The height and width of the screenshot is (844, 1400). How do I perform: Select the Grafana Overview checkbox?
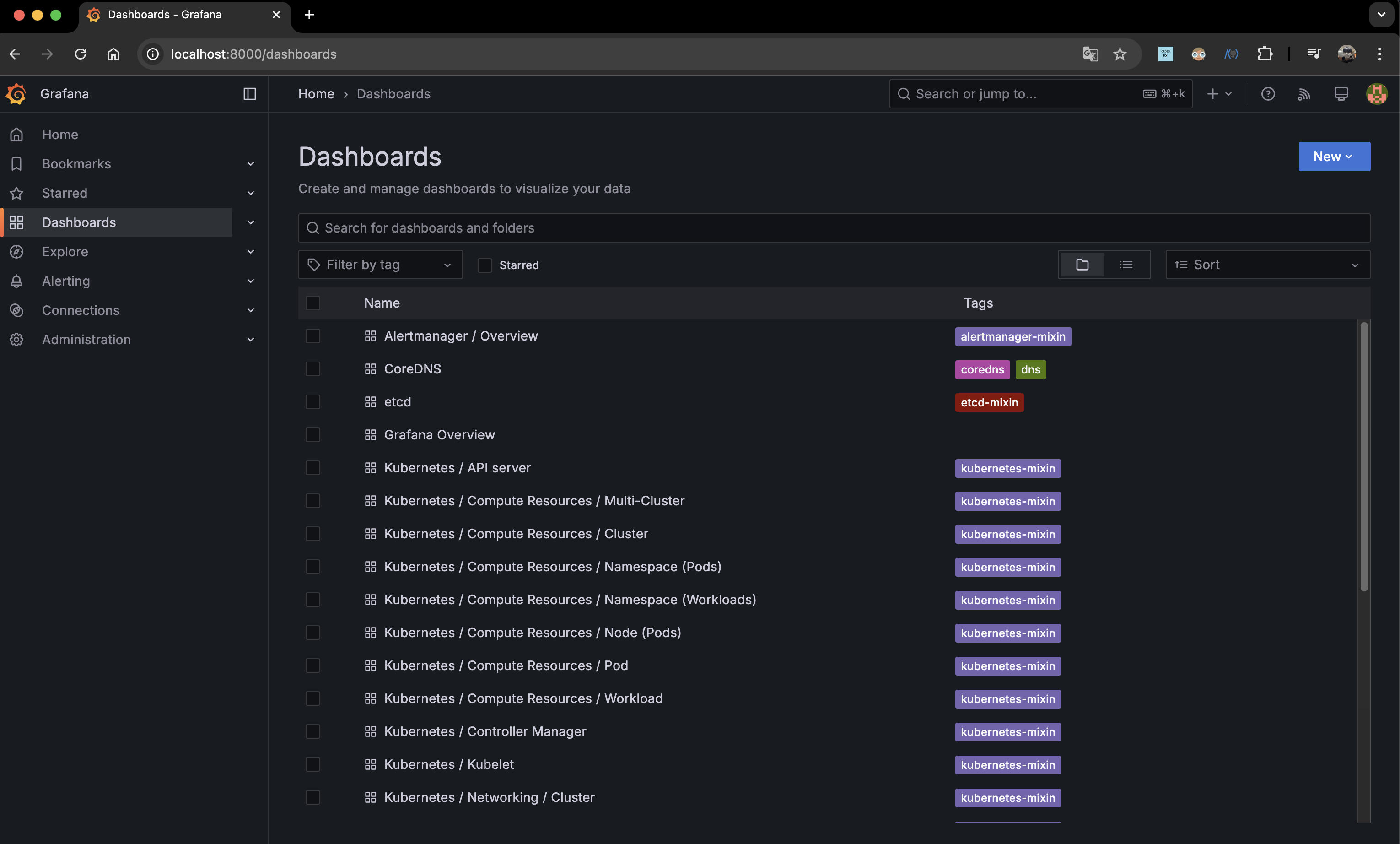[312, 435]
